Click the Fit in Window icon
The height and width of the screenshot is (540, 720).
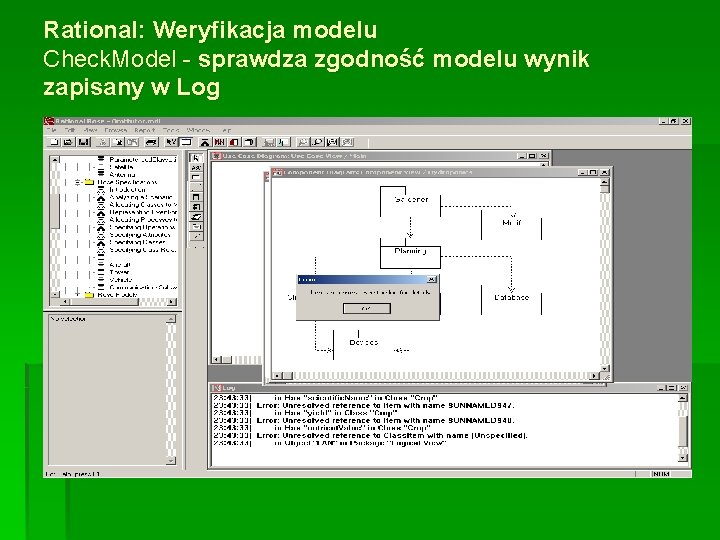(332, 142)
